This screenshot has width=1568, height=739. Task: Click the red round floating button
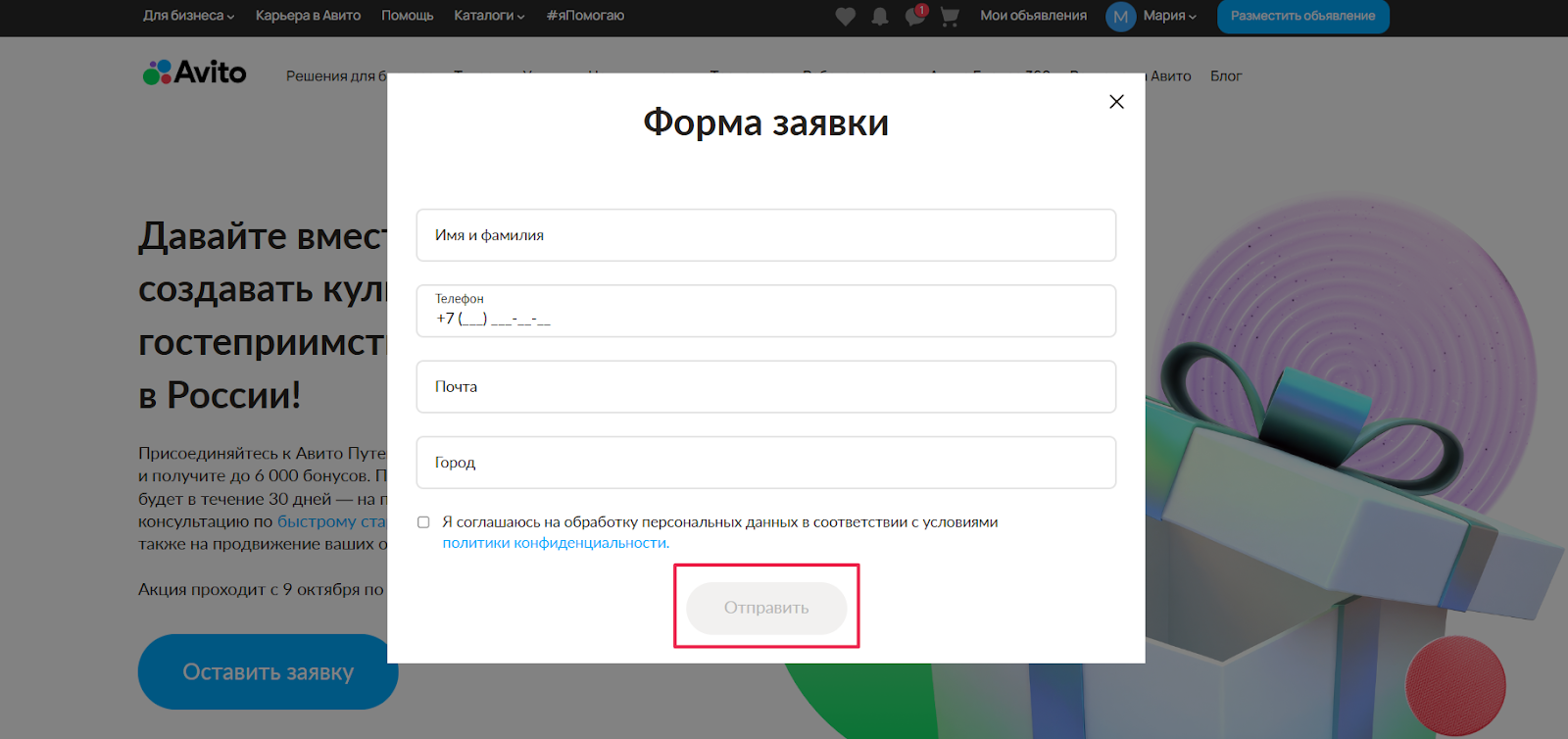[1455, 685]
